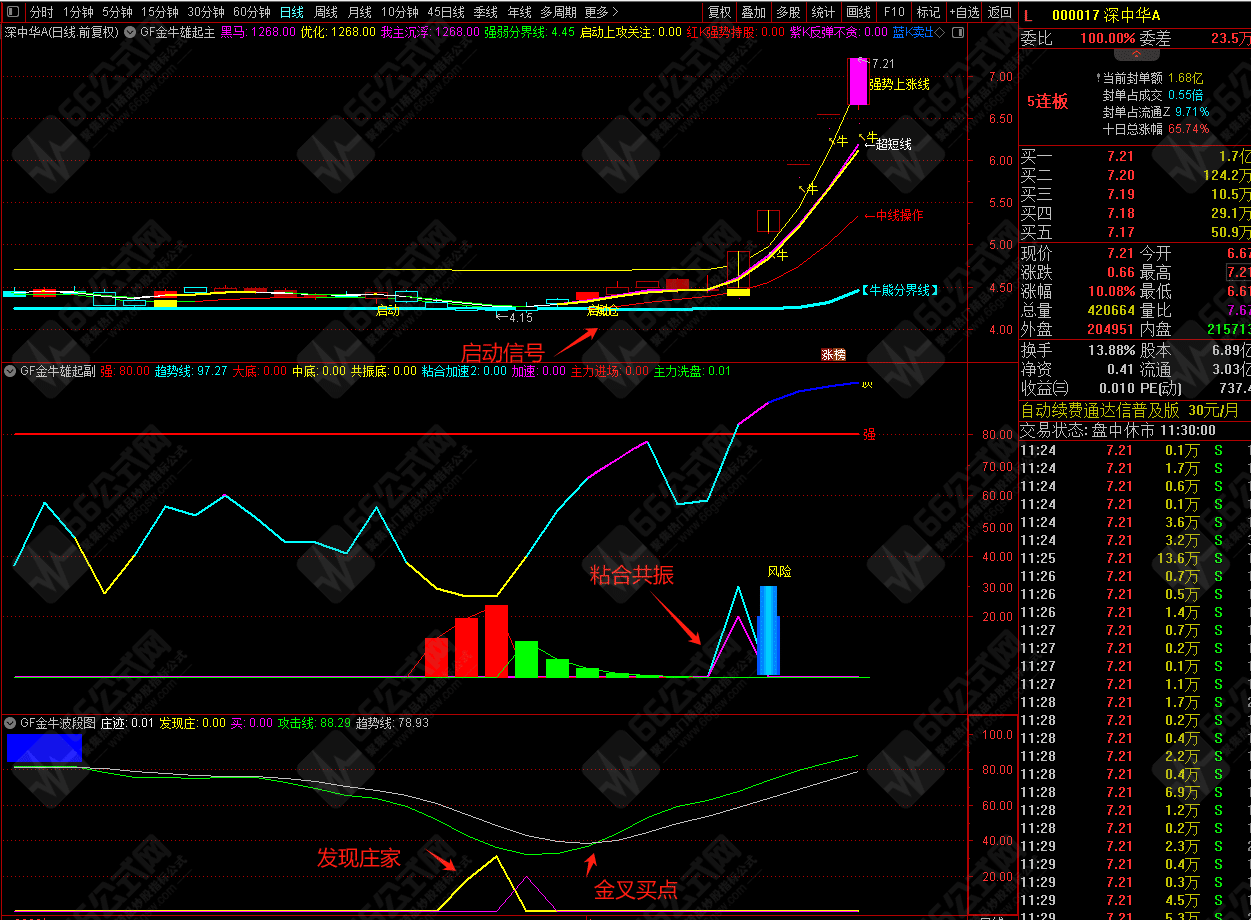This screenshot has height=920, width=1251.
Task: Click the 涨榜 tag on chart bottom
Action: (832, 354)
